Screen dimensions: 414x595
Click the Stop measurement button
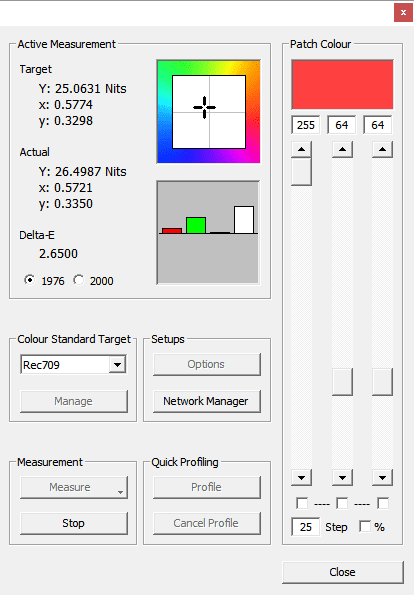pos(74,523)
